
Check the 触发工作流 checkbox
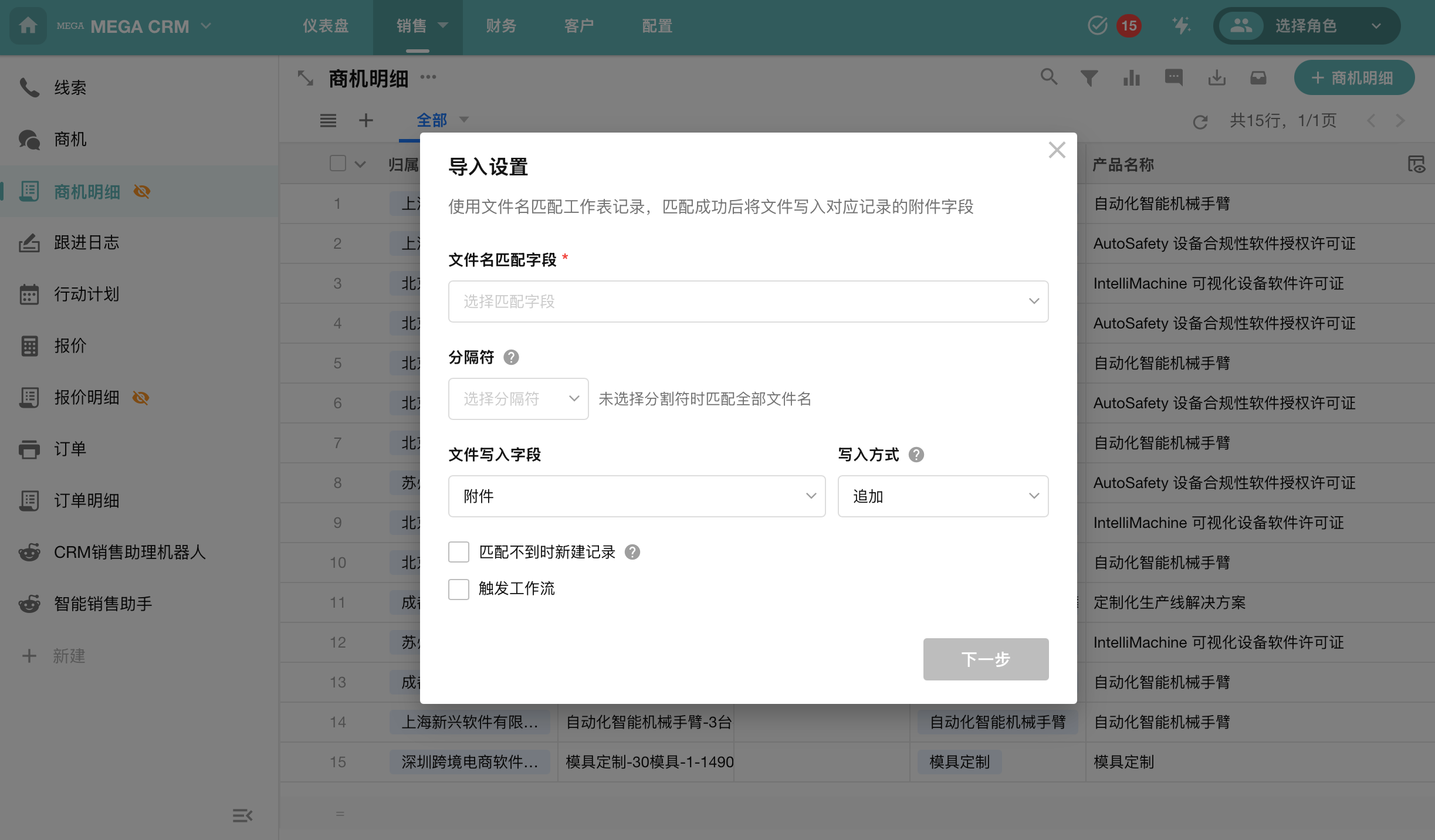[459, 589]
